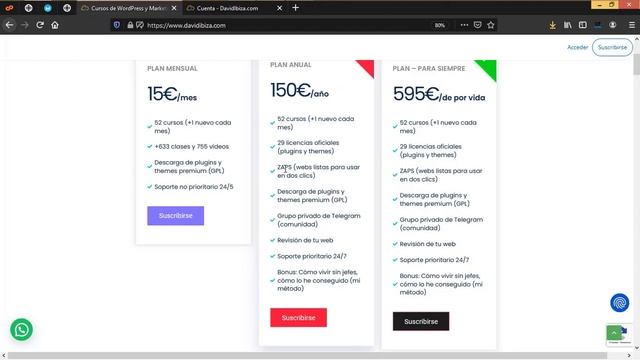This screenshot has width=640, height=360.
Task: Select the Cursos de WordPress tab
Action: 129,8
